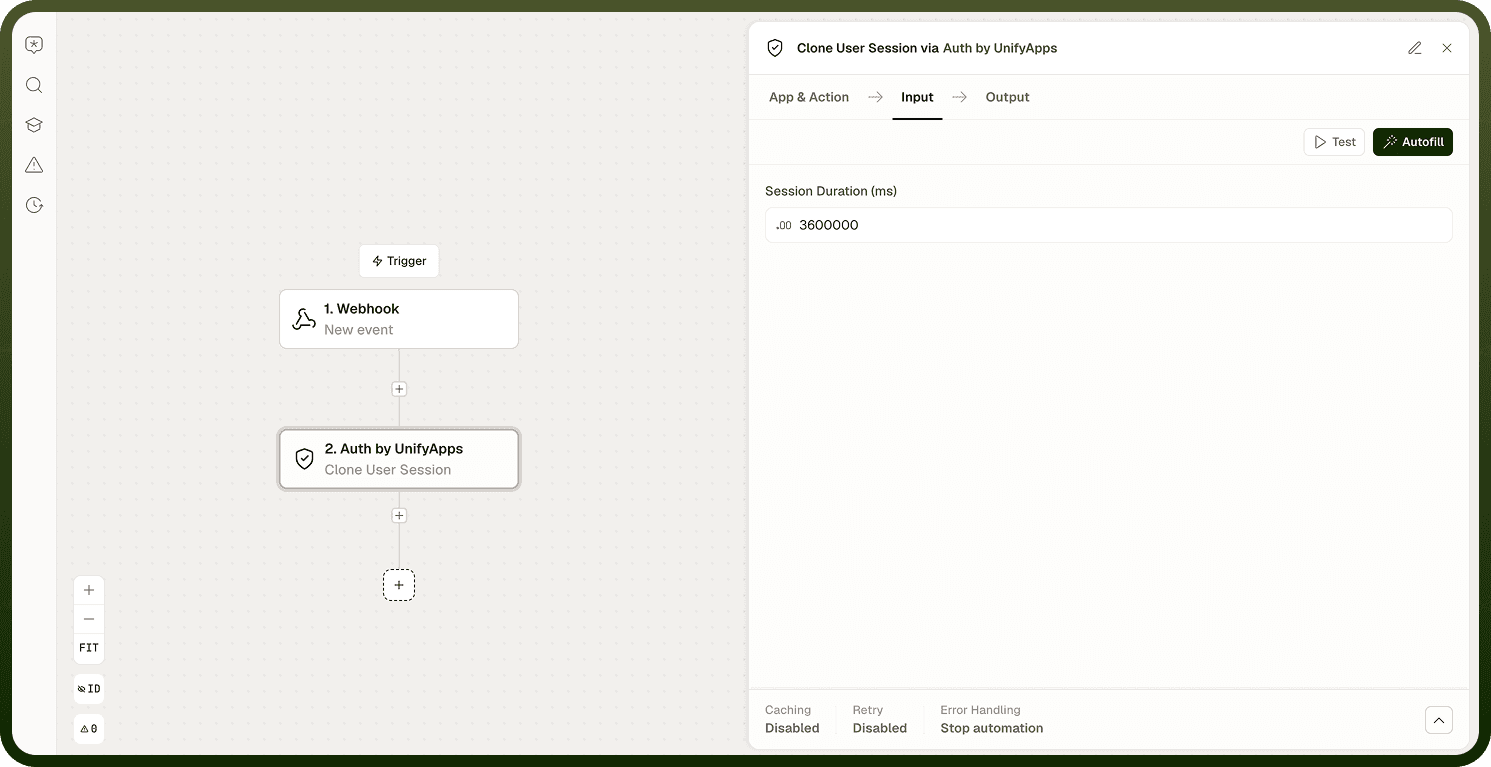Open the search icon in left sidebar
Viewport: 1491px width, 767px height.
click(x=34, y=85)
